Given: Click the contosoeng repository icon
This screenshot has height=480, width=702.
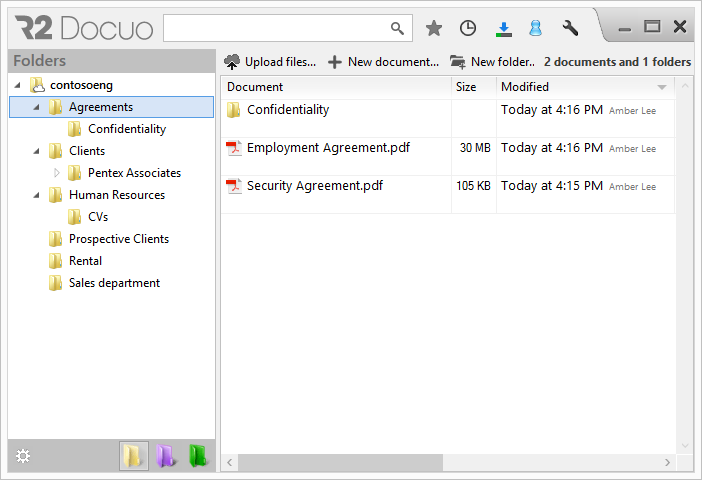Looking at the screenshot, I should pos(37,85).
